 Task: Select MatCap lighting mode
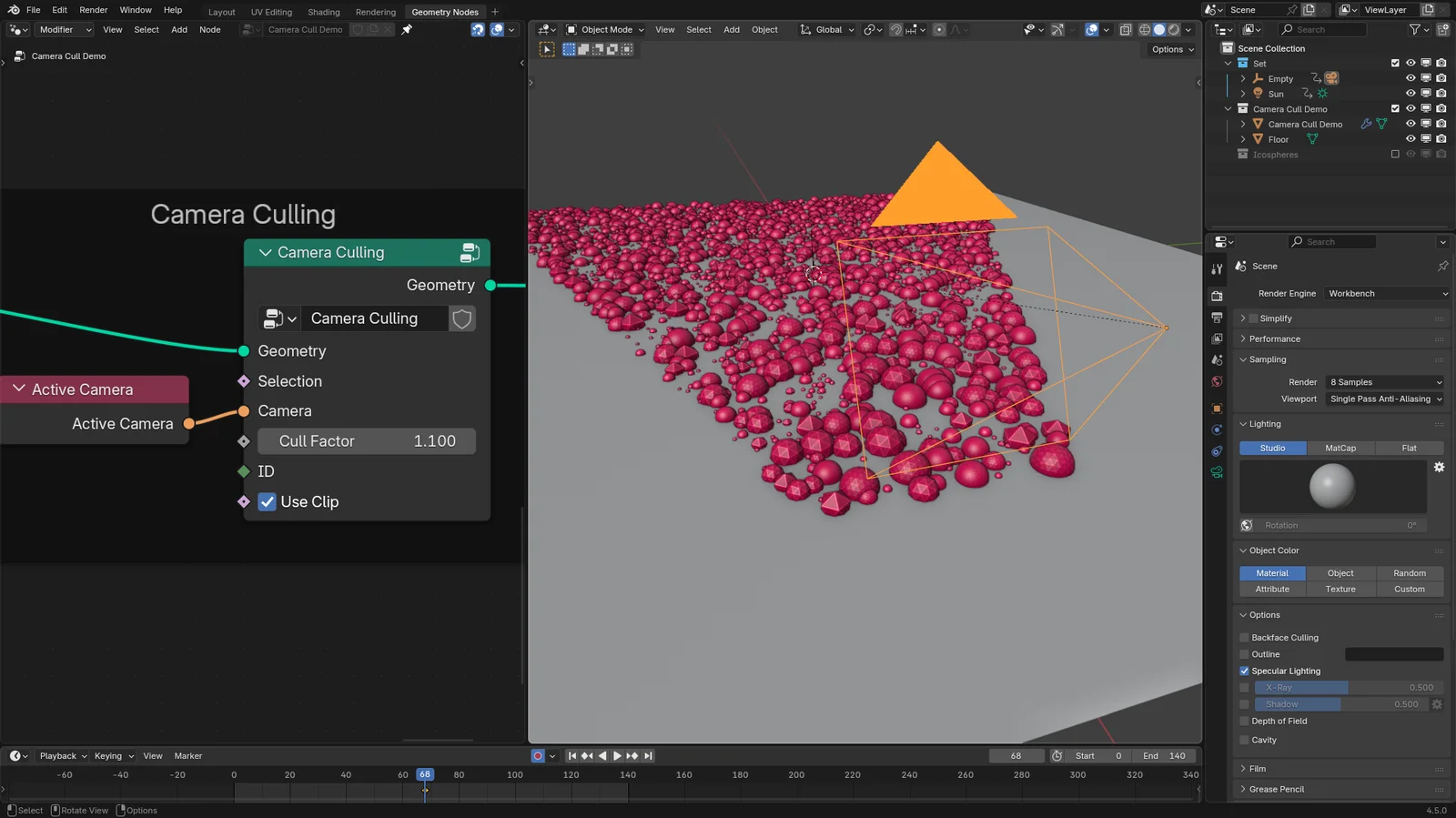pos(1340,449)
